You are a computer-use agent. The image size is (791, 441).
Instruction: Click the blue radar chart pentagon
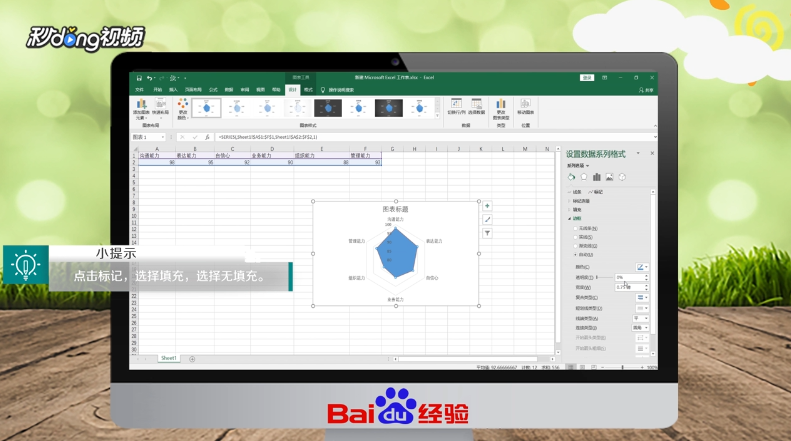pos(398,254)
